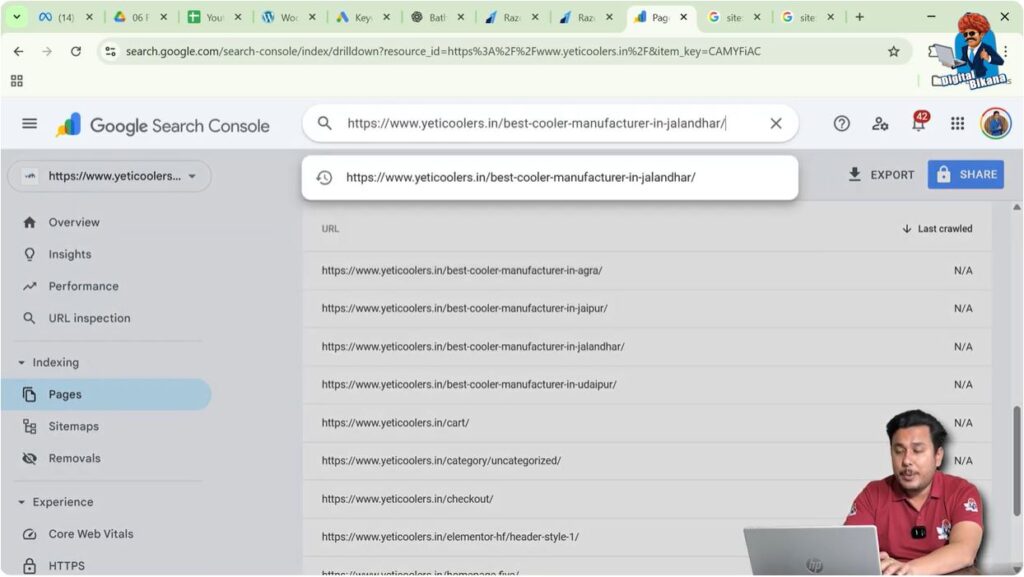Select the yeticoolers.in/cart/ URL row
The height and width of the screenshot is (577, 1024).
pyautogui.click(x=647, y=423)
